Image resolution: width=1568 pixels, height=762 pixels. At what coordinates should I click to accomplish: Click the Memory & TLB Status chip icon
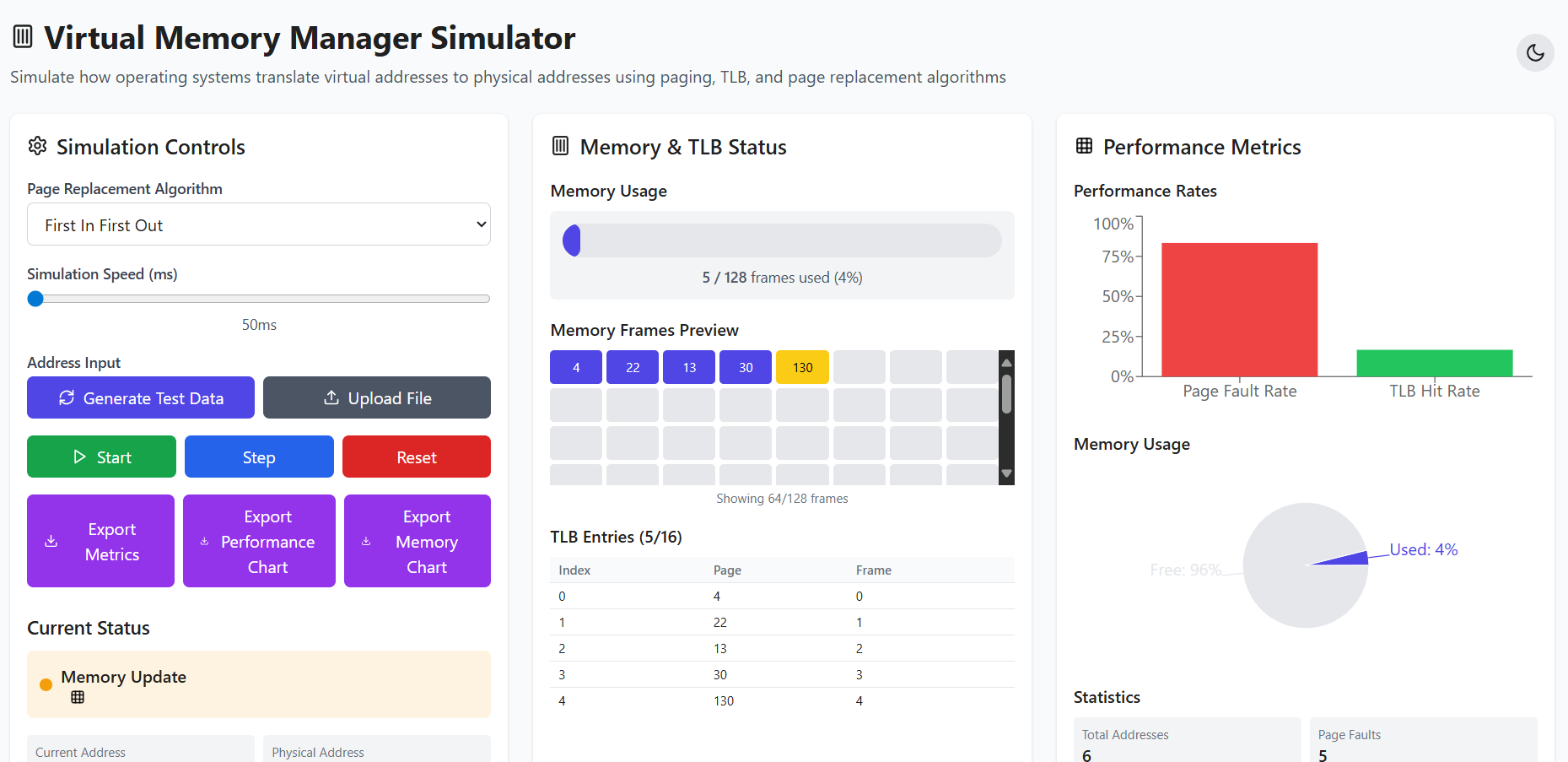560,146
